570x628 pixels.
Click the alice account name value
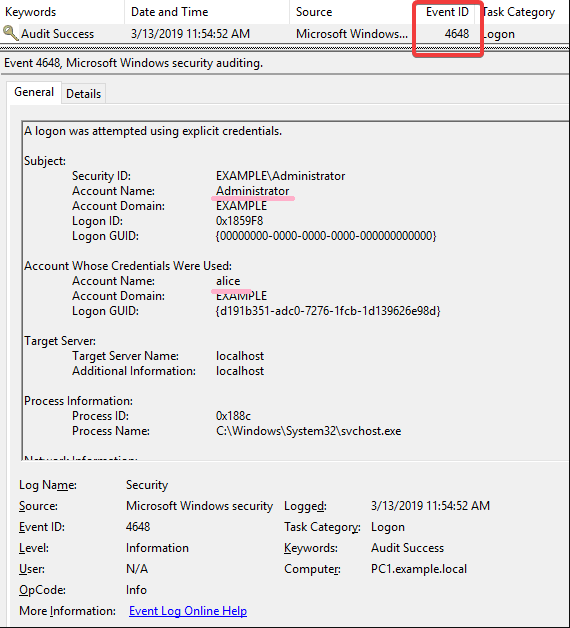(228, 281)
